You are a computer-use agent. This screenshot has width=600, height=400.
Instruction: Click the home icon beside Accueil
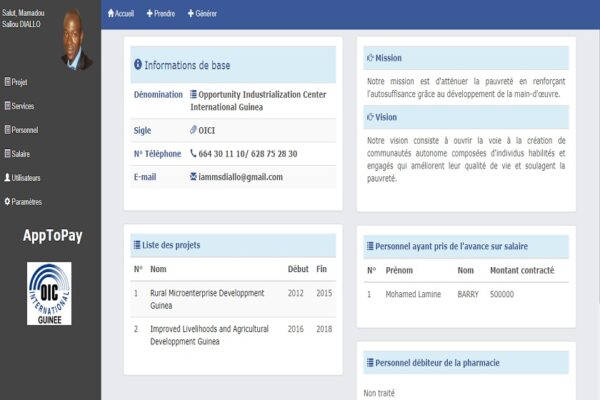111,13
